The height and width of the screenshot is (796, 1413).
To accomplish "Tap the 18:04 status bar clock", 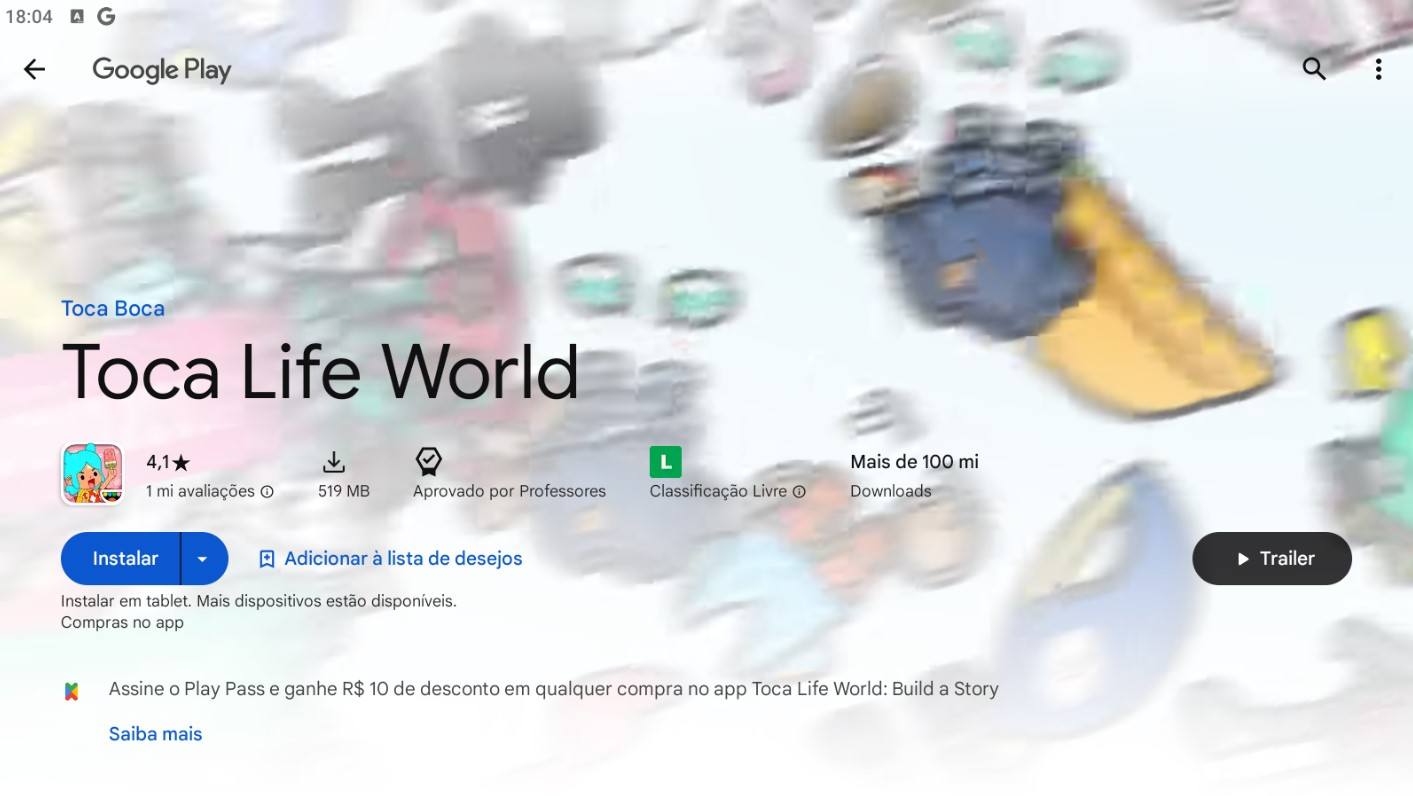I will pos(28,16).
